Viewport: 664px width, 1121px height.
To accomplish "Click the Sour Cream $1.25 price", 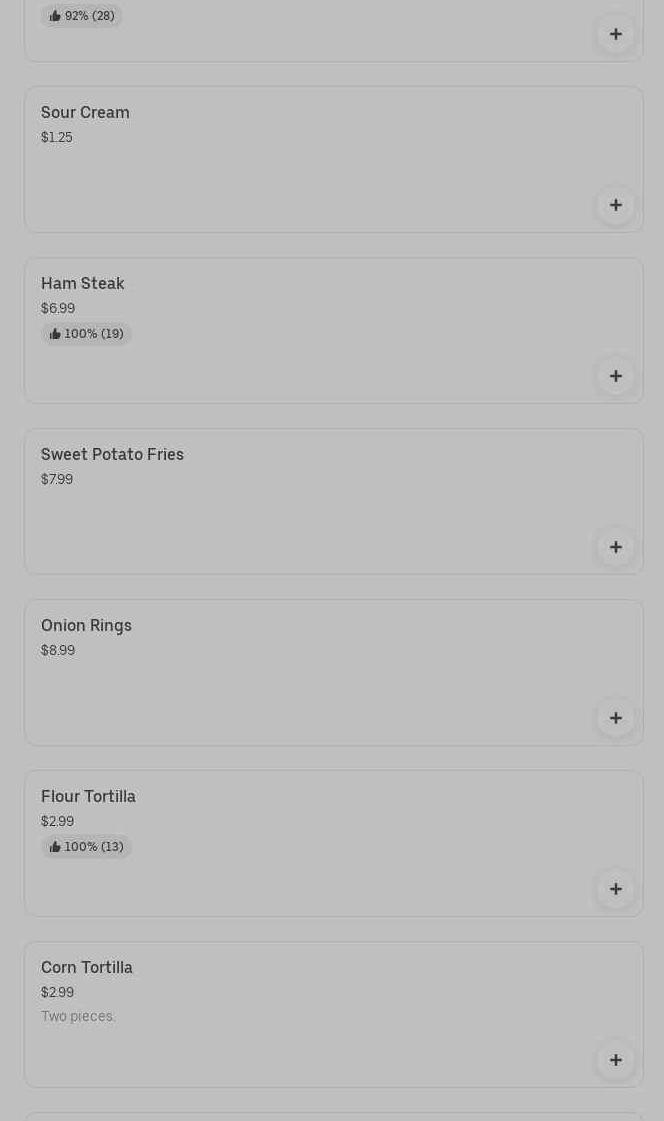I will pyautogui.click(x=57, y=138).
